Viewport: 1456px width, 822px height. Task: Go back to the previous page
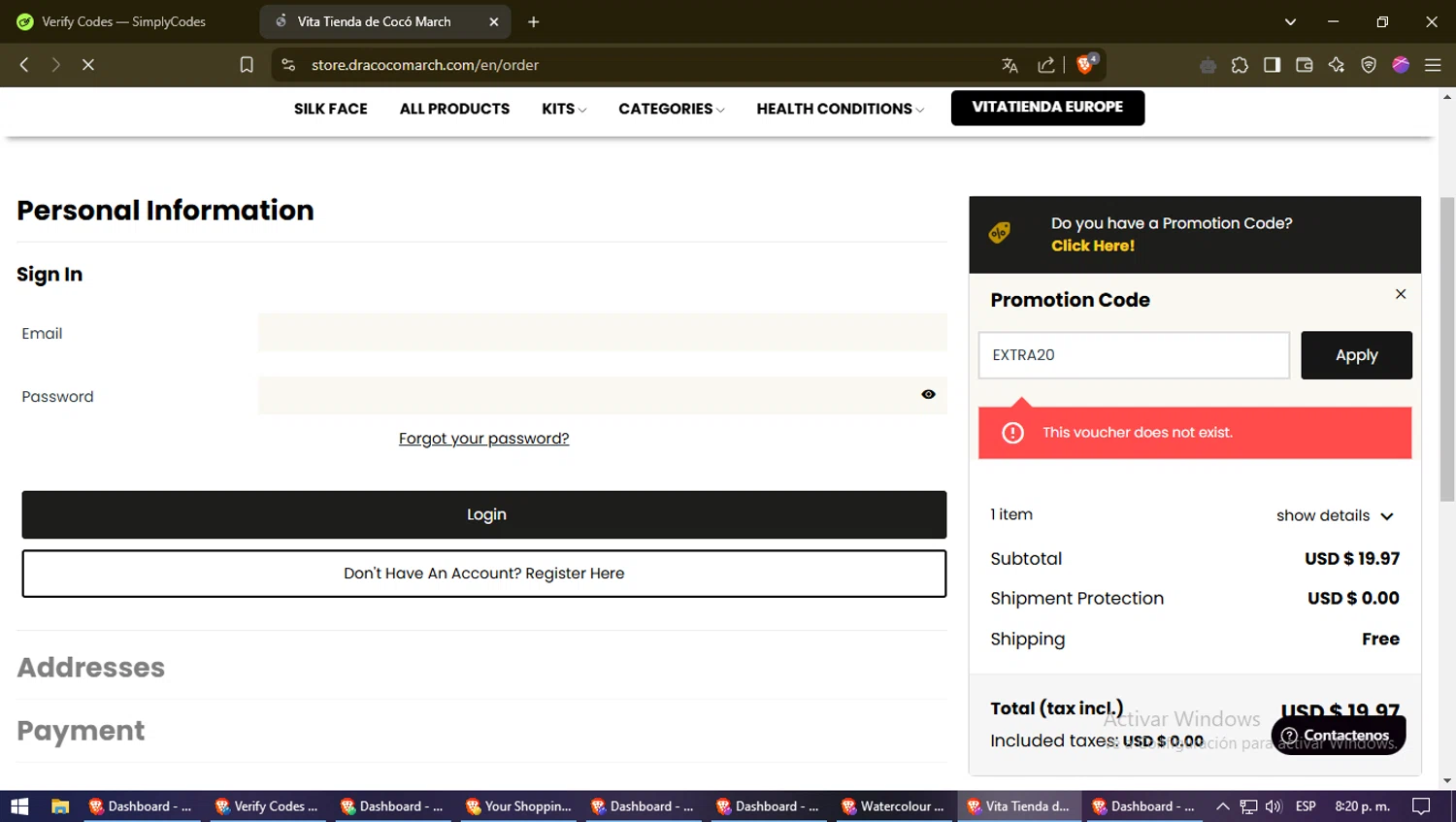(24, 65)
